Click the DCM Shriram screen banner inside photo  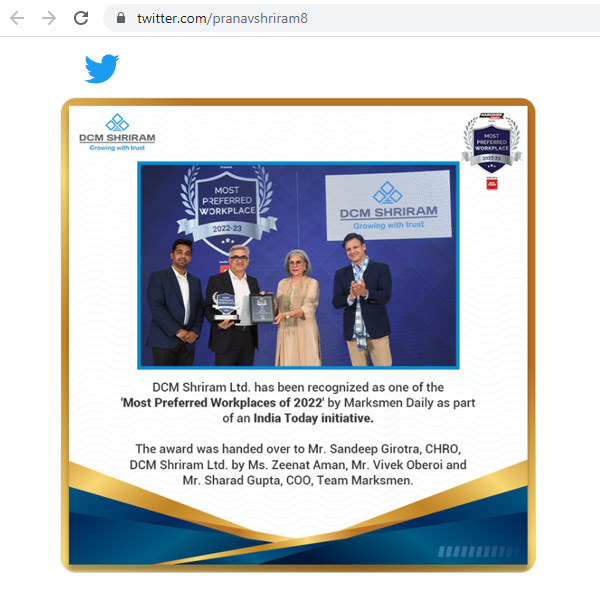click(388, 205)
